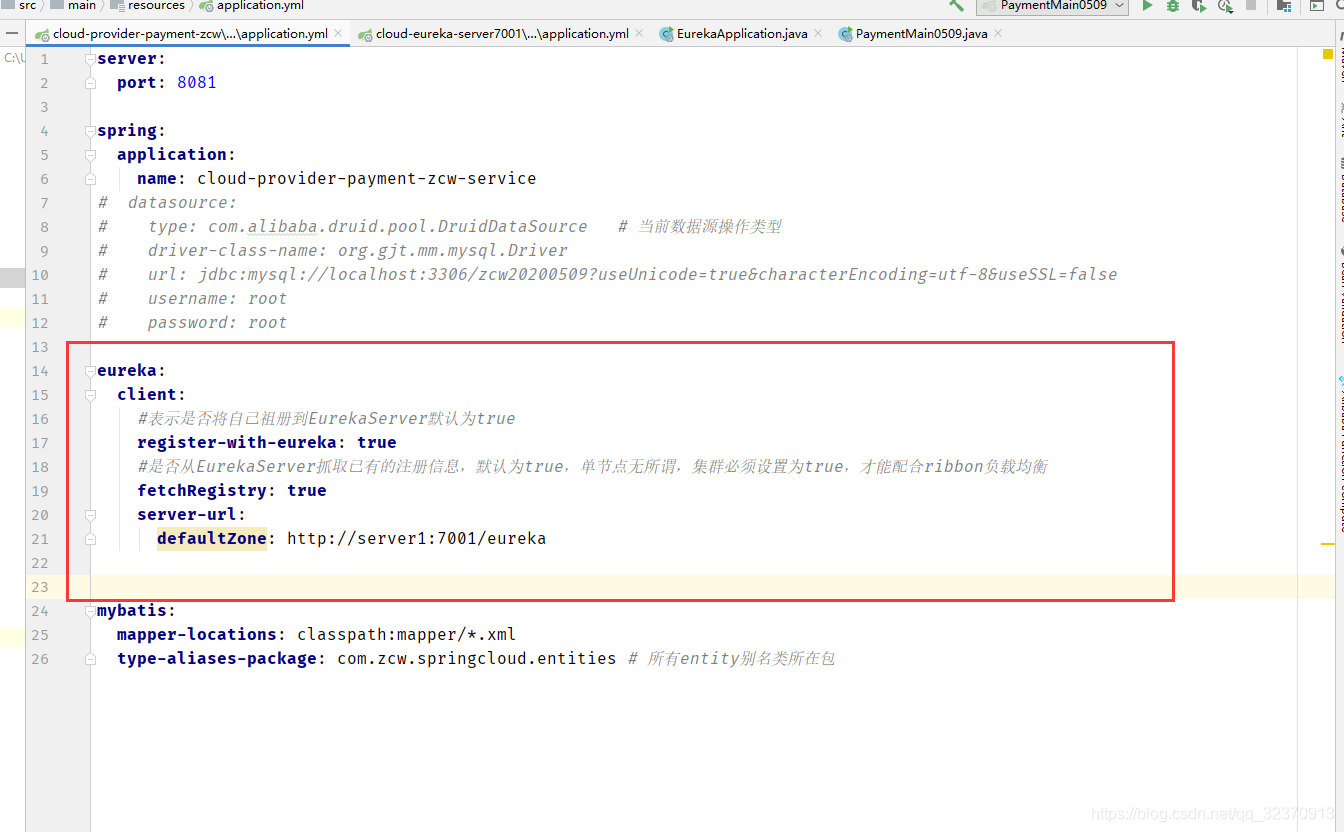This screenshot has height=832, width=1344.
Task: Collapse the application block fold marker on line 5
Action: coord(90,155)
